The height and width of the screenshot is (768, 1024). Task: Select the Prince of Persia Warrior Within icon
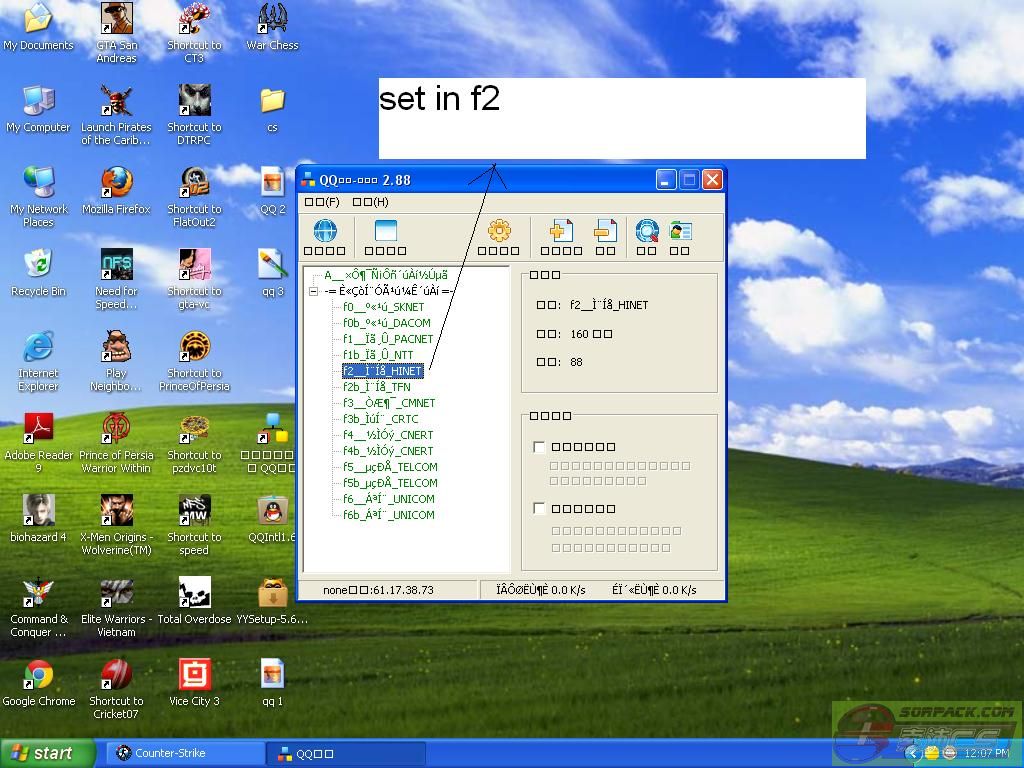point(116,443)
